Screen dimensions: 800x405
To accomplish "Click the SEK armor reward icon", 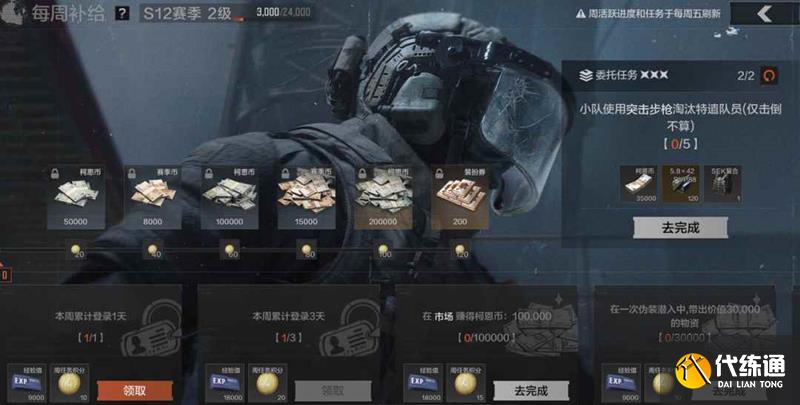I will pyautogui.click(x=723, y=184).
